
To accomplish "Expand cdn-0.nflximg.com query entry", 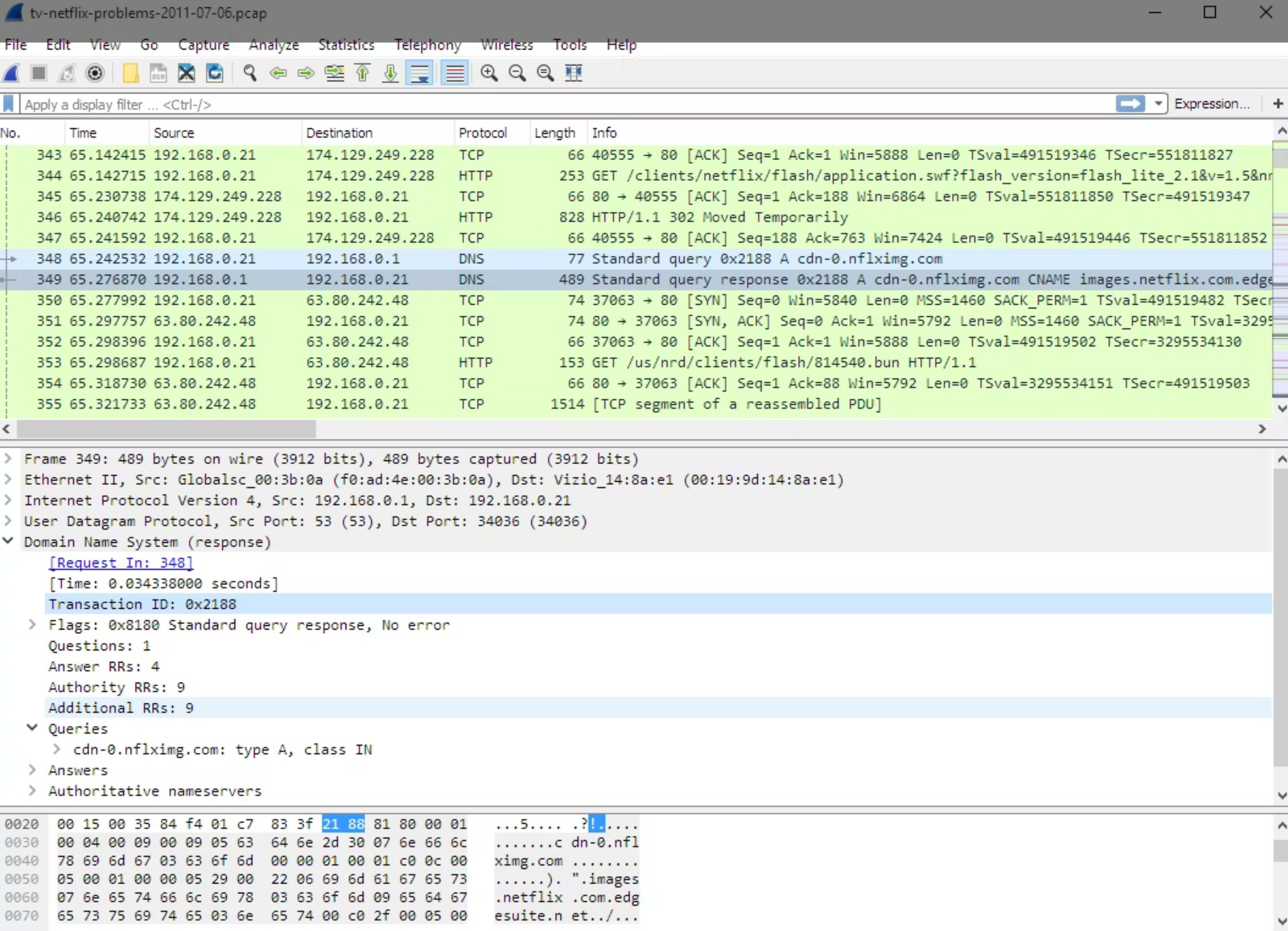I will coord(57,749).
